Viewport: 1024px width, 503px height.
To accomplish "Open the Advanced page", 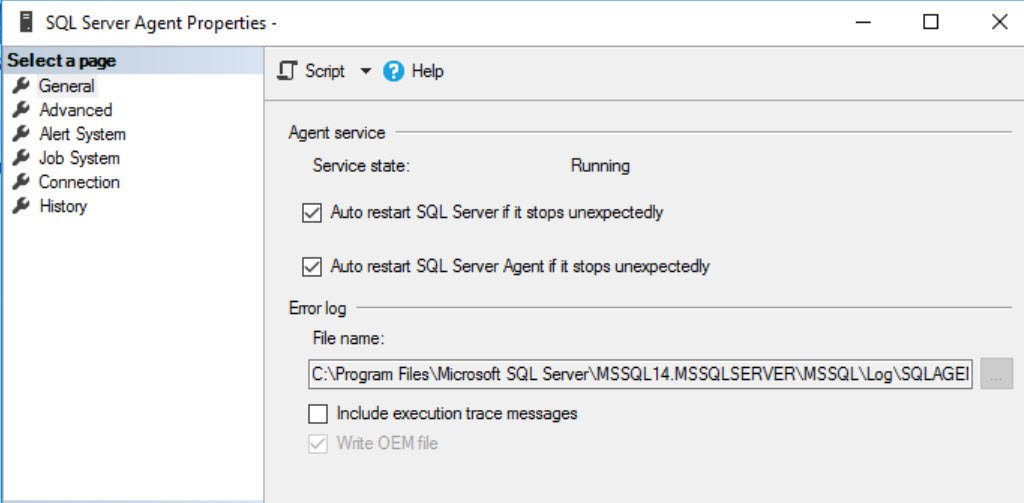I will pos(76,110).
